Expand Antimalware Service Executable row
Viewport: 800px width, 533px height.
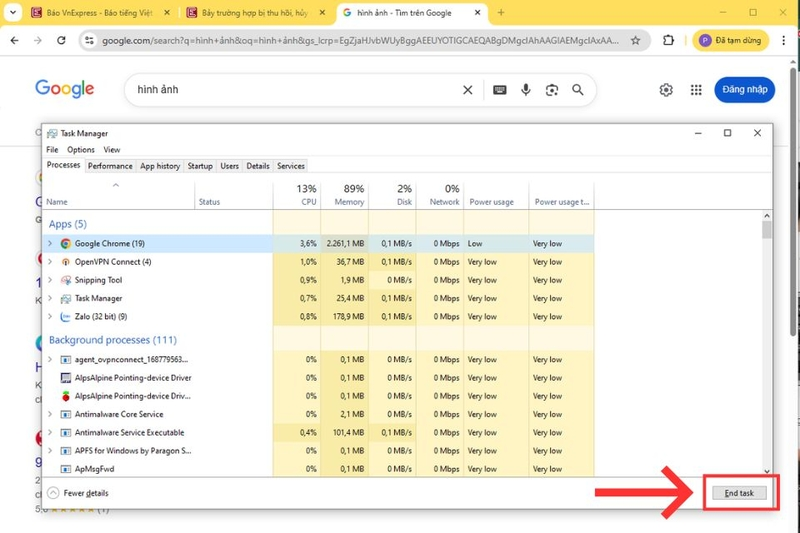click(x=50, y=433)
